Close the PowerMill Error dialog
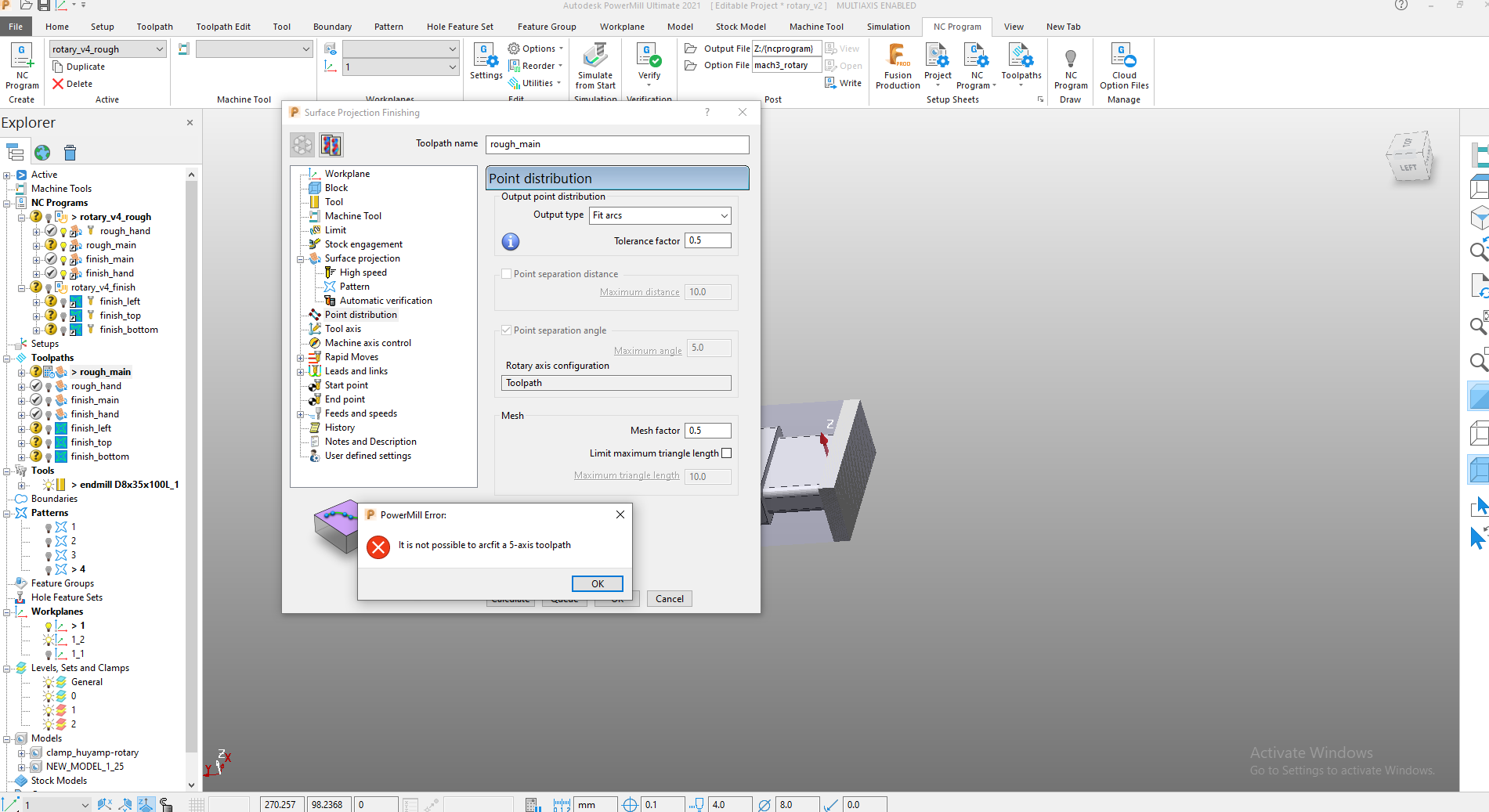 [x=620, y=514]
